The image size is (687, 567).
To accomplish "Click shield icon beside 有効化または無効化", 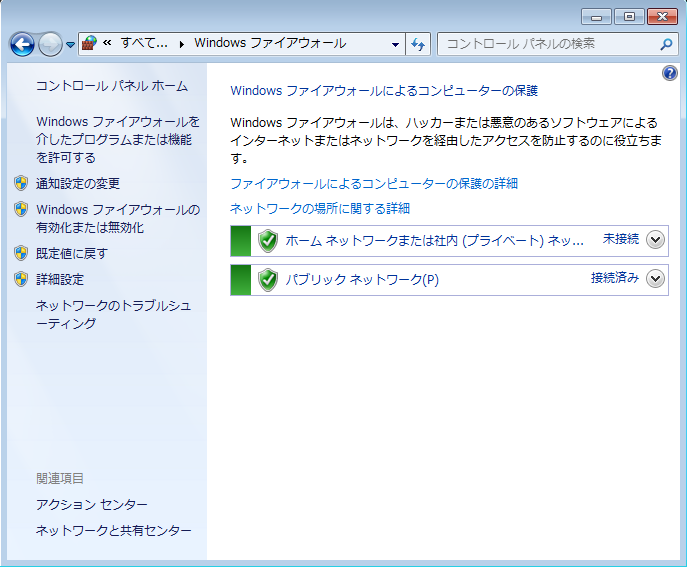I will click(21, 209).
